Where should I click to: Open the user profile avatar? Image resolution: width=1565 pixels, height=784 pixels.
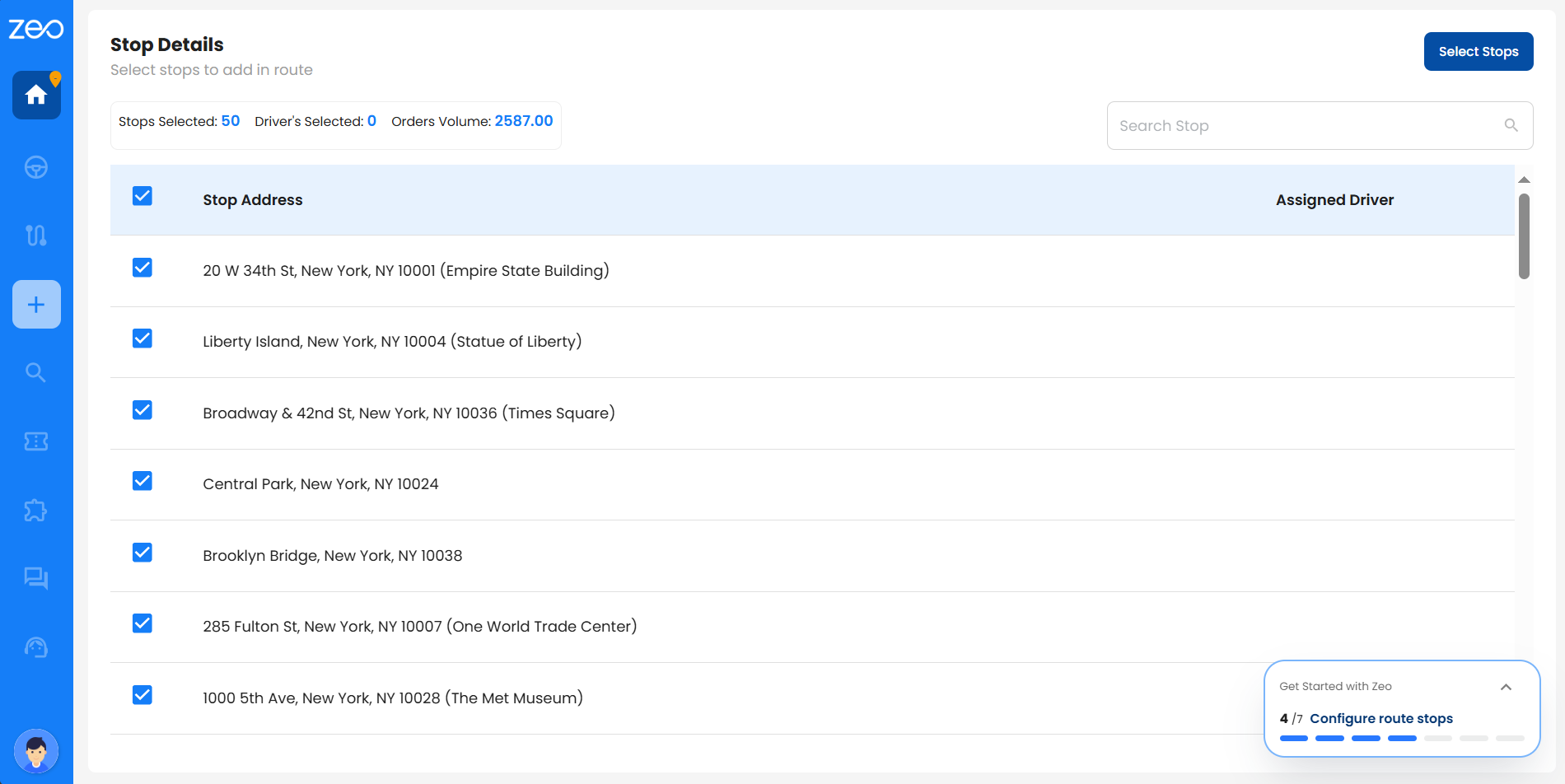pos(36,751)
